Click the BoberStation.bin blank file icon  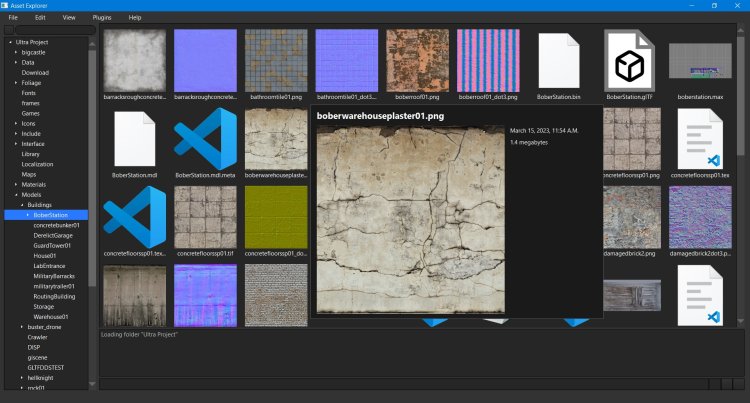tap(559, 60)
